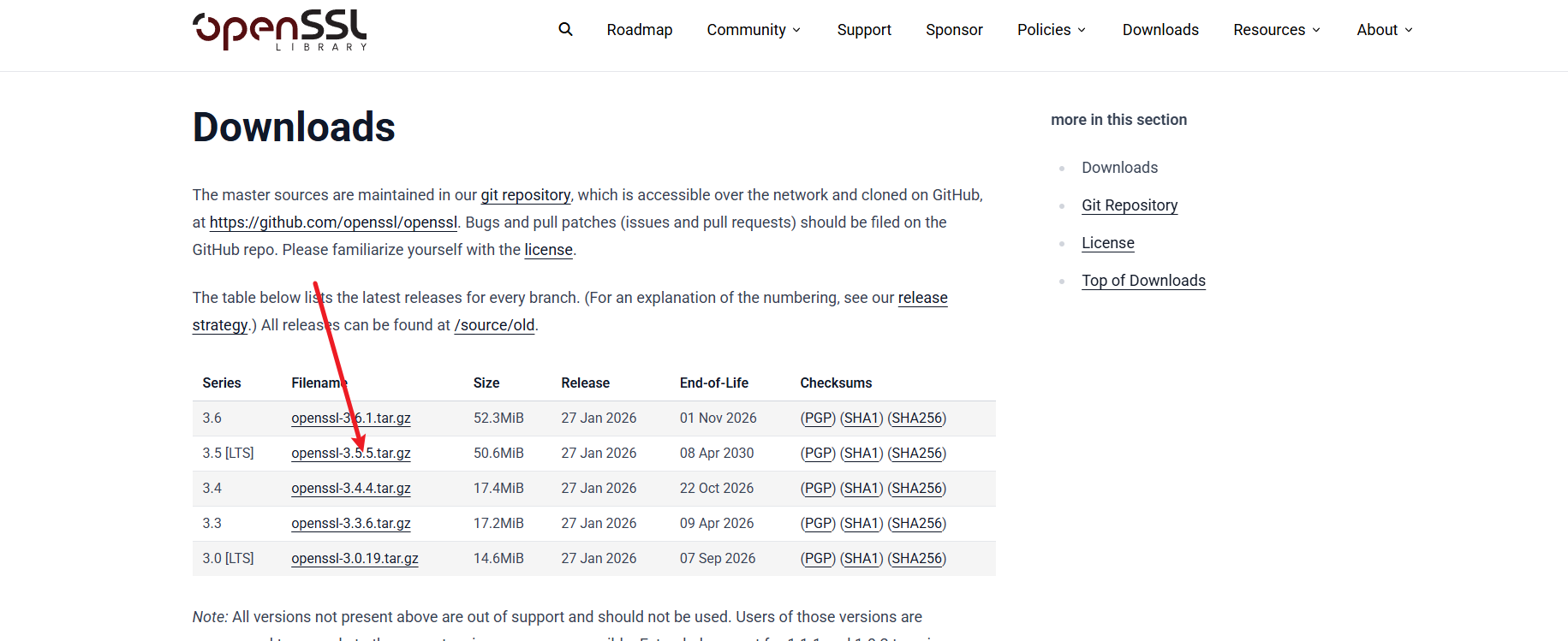Click Top of Downloads sidebar link
The image size is (1568, 641).
(x=1142, y=281)
